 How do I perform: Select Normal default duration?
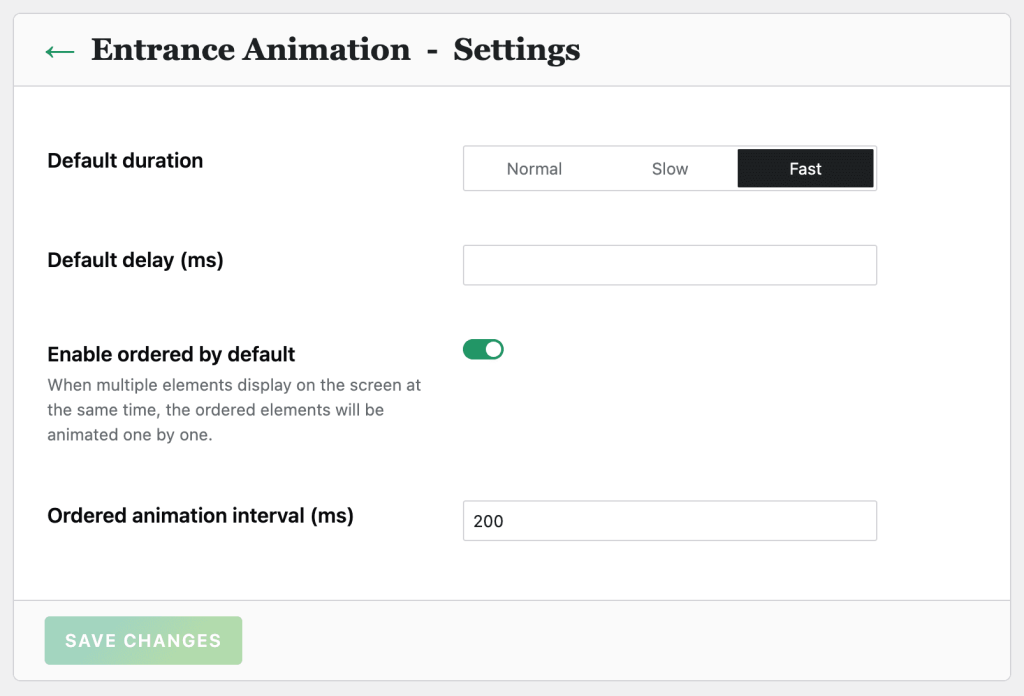click(534, 169)
